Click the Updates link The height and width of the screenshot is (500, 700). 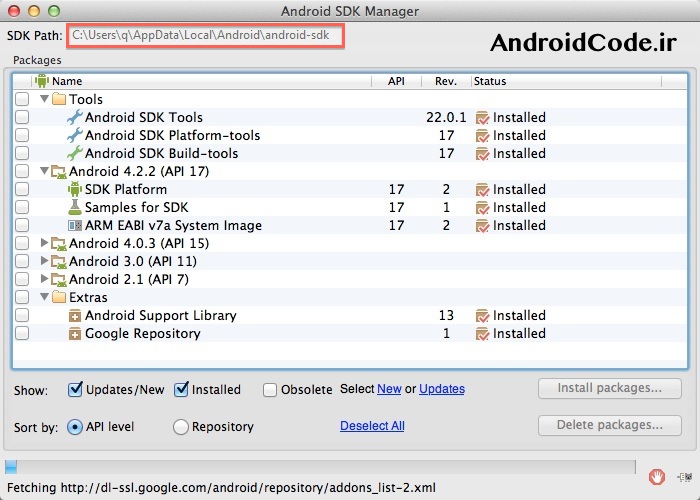pyautogui.click(x=441, y=389)
